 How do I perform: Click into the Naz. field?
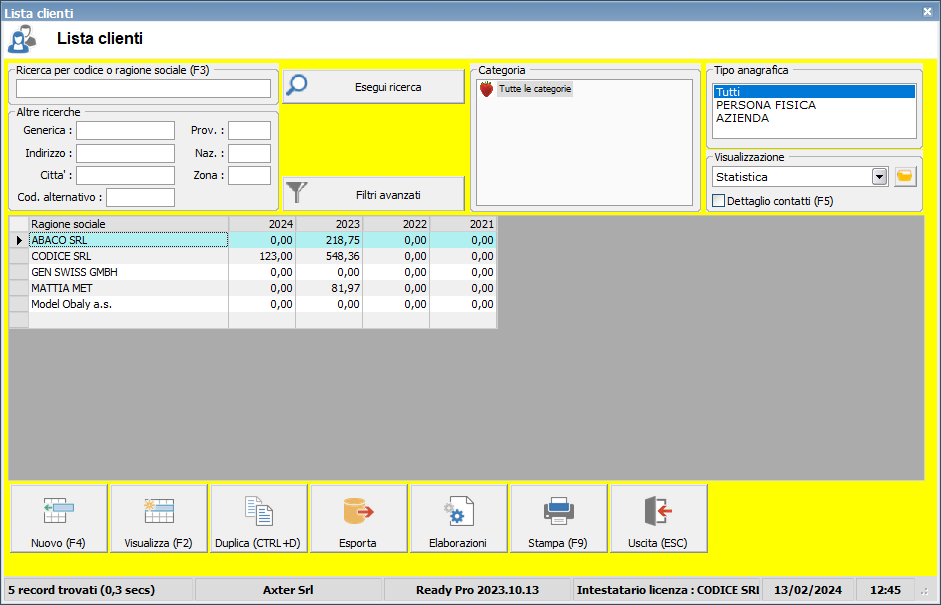[249, 153]
